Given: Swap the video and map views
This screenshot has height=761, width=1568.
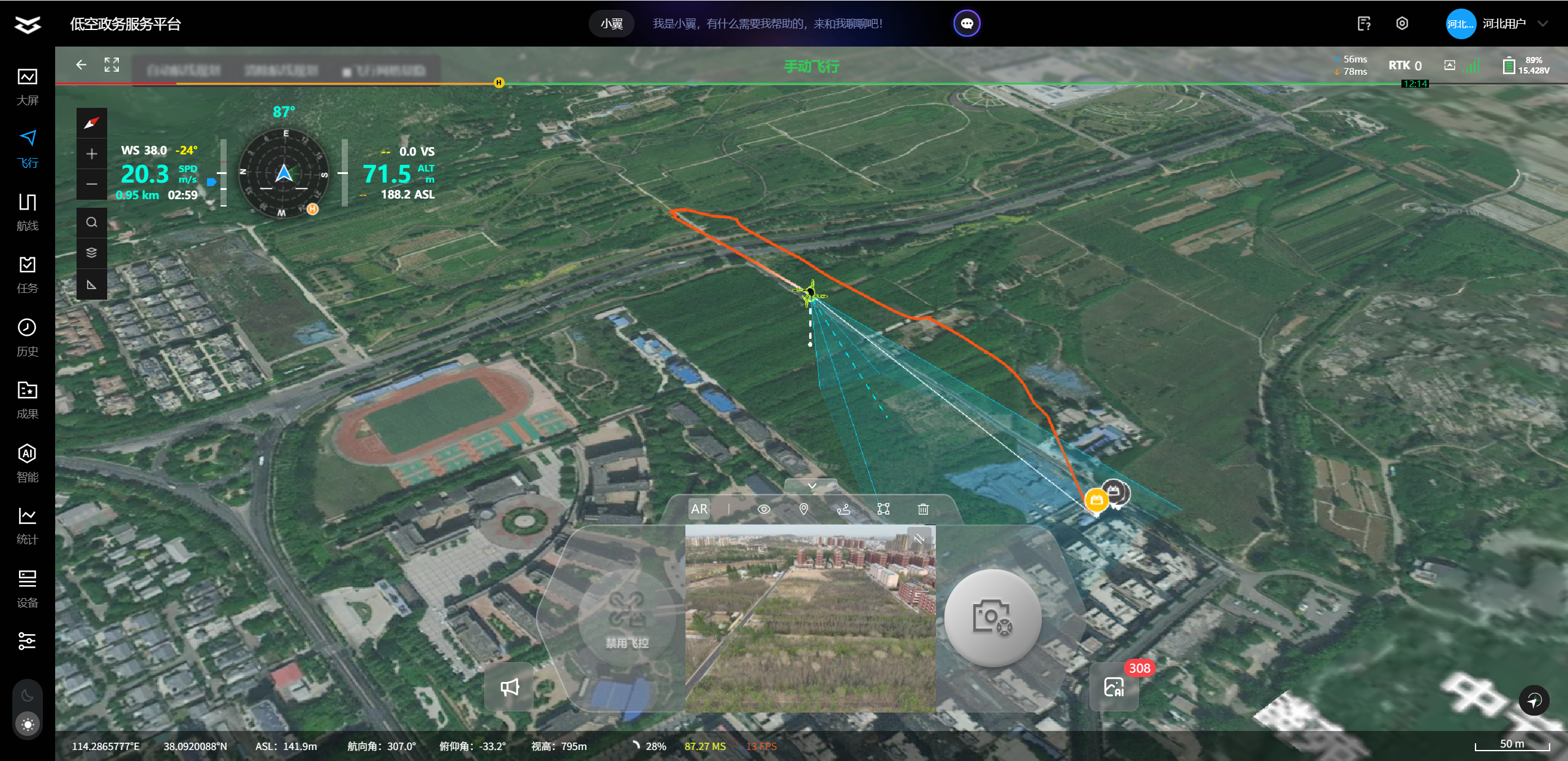Looking at the screenshot, I should point(919,539).
